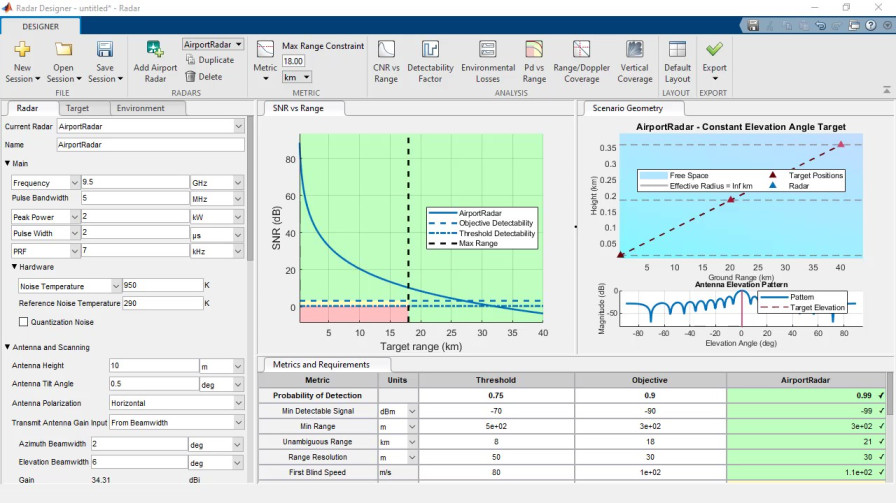The height and width of the screenshot is (503, 896).
Task: Collapse the Main section
Action: [8, 163]
